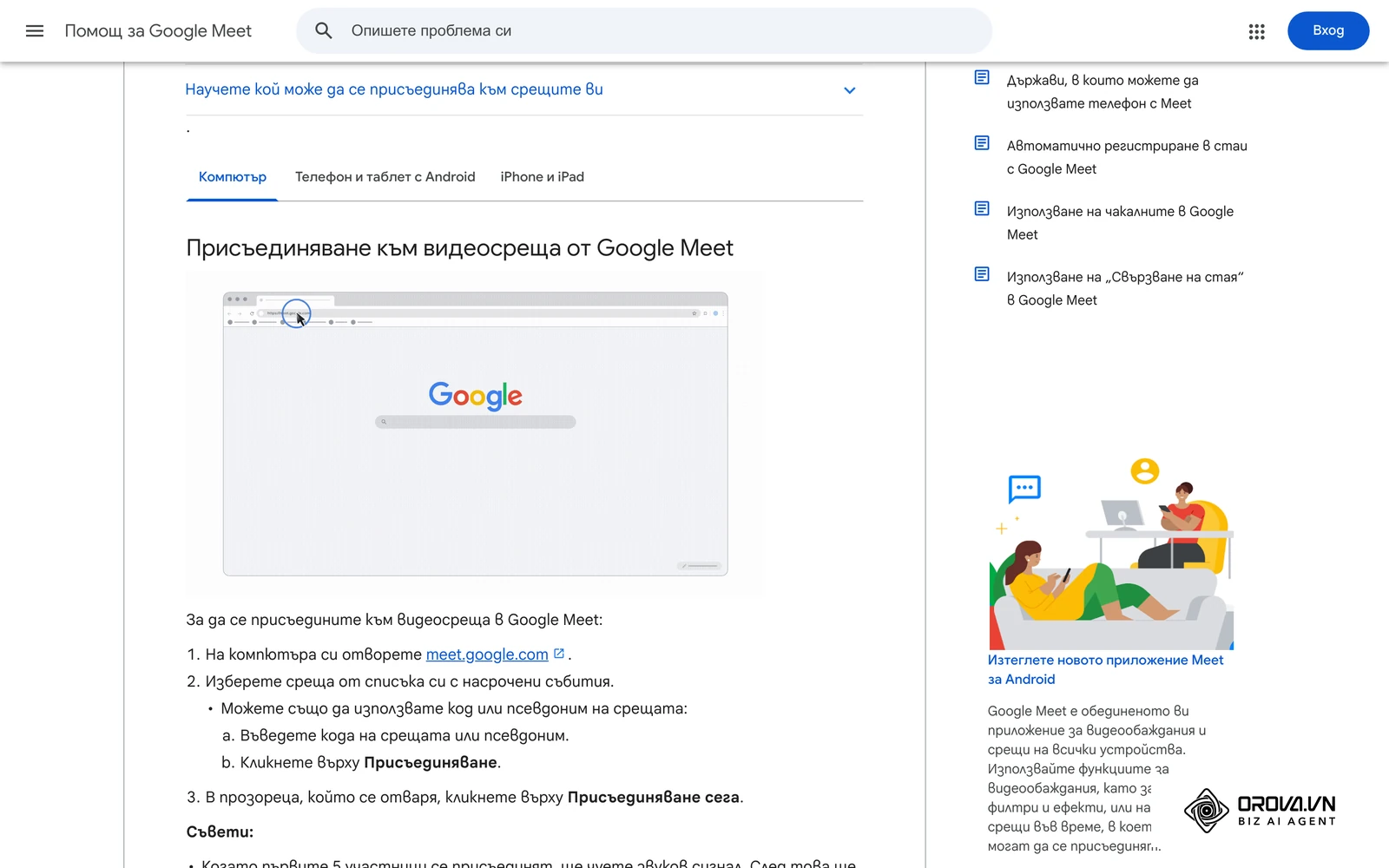1389x868 pixels.
Task: Click the article icon beside 'Използване на чакалните'
Action: pos(982,208)
